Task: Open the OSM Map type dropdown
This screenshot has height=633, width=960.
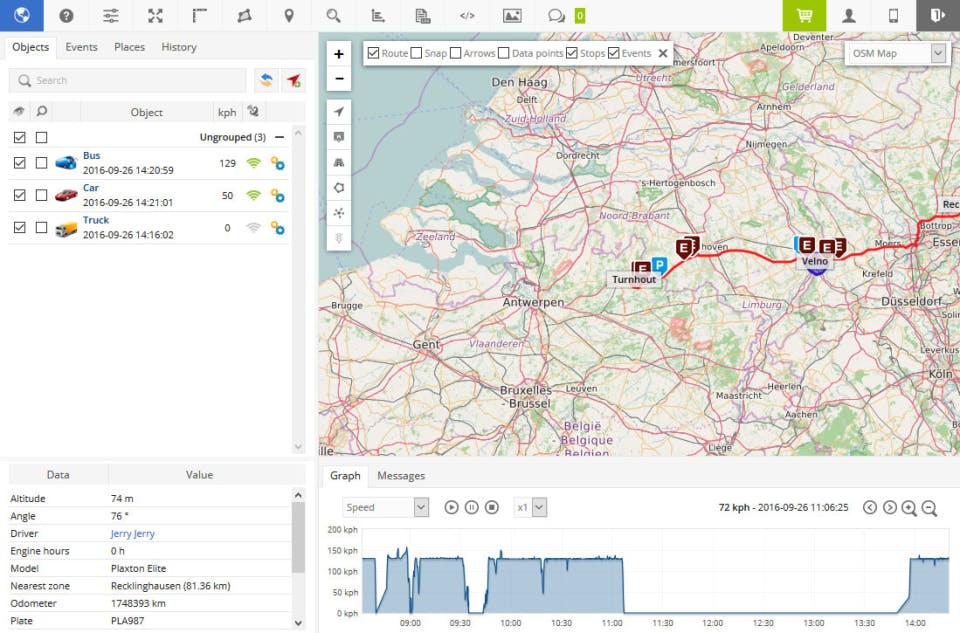Action: click(x=897, y=53)
